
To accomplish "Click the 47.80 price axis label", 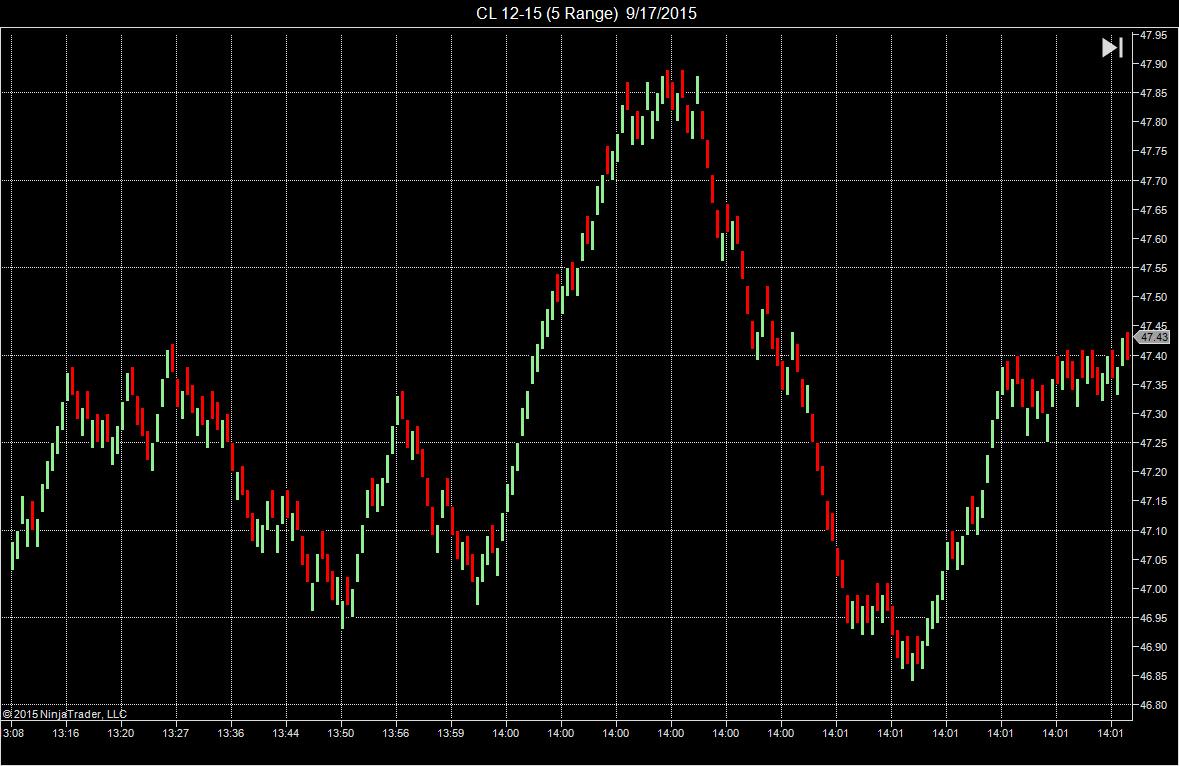I will 1154,122.
